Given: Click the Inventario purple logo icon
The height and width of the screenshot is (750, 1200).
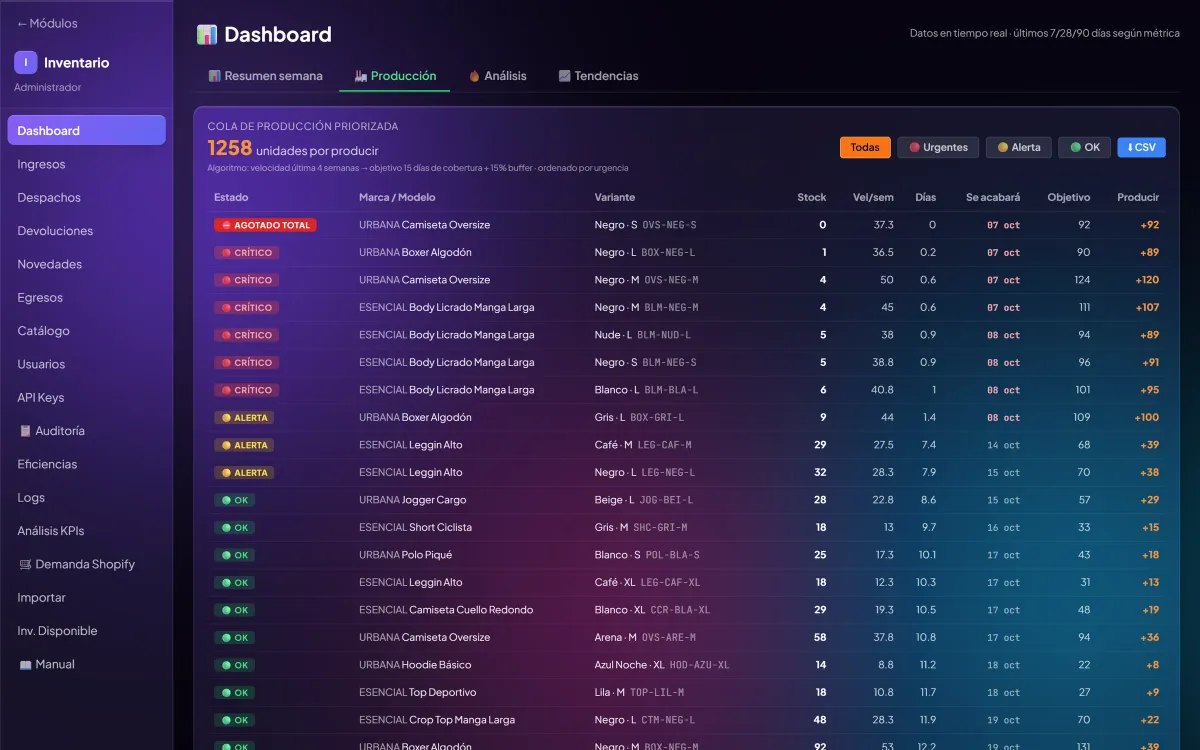Looking at the screenshot, I should click(26, 62).
